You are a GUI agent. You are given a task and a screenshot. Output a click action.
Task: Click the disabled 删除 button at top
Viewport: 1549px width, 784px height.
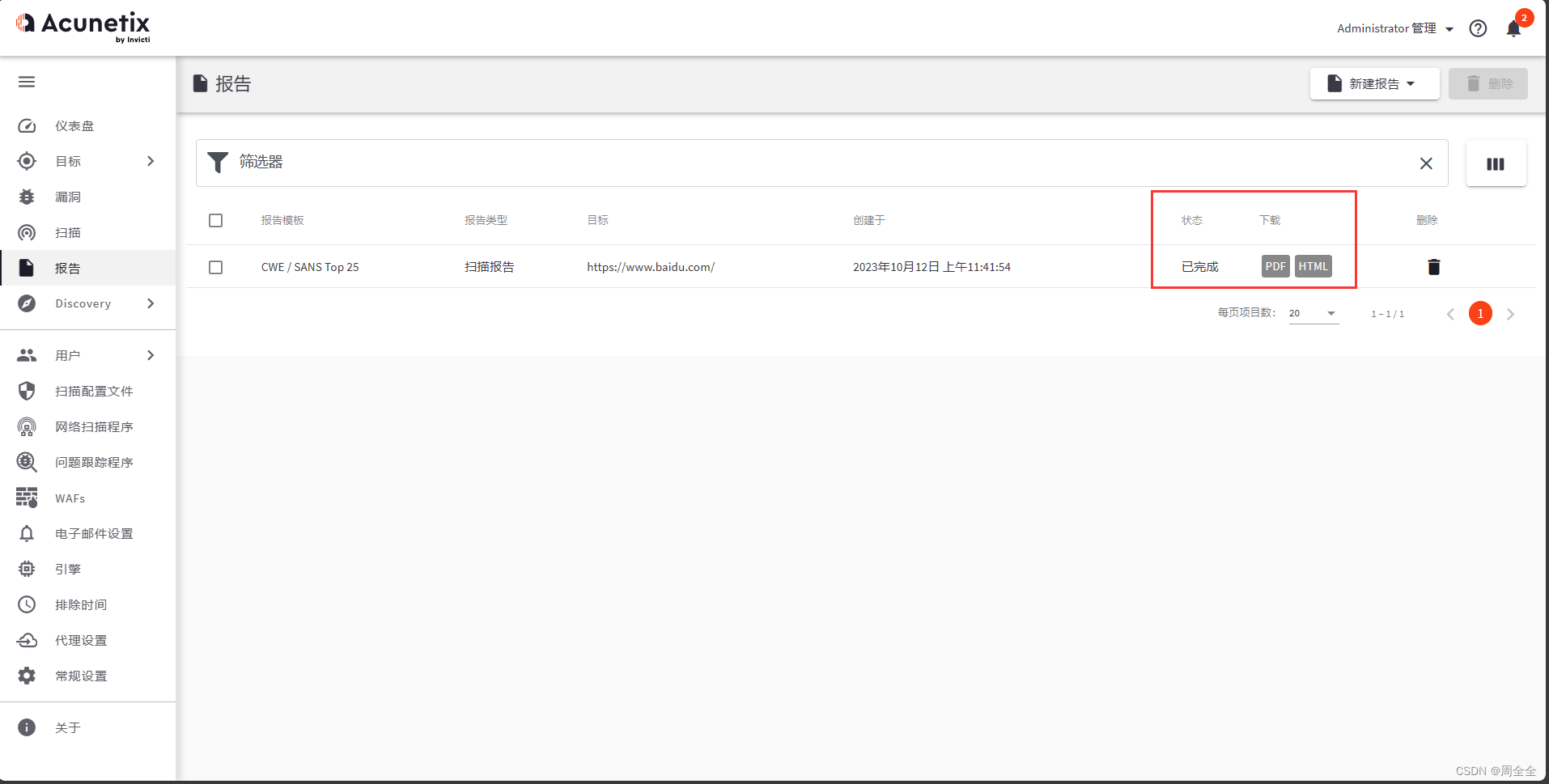1487,83
